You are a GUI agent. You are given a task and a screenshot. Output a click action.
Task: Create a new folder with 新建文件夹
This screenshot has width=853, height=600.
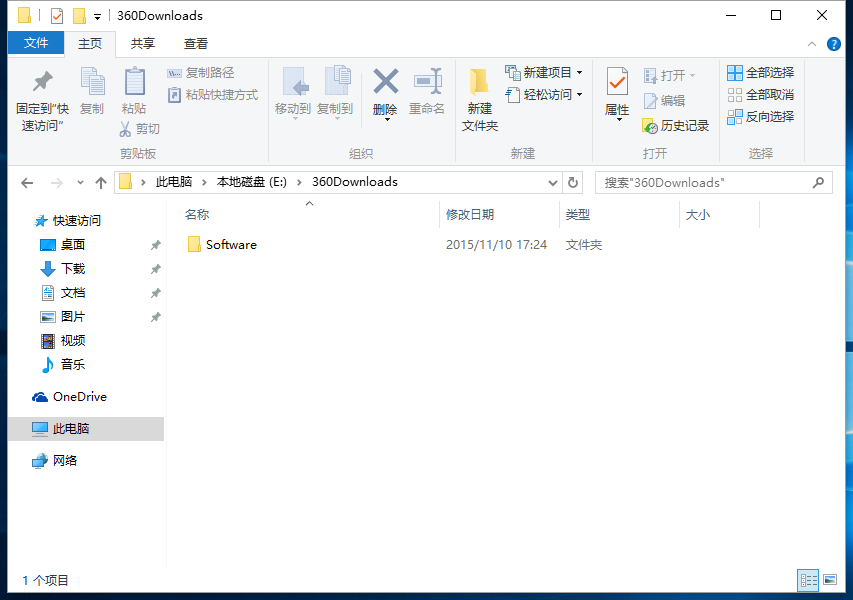pyautogui.click(x=480, y=100)
